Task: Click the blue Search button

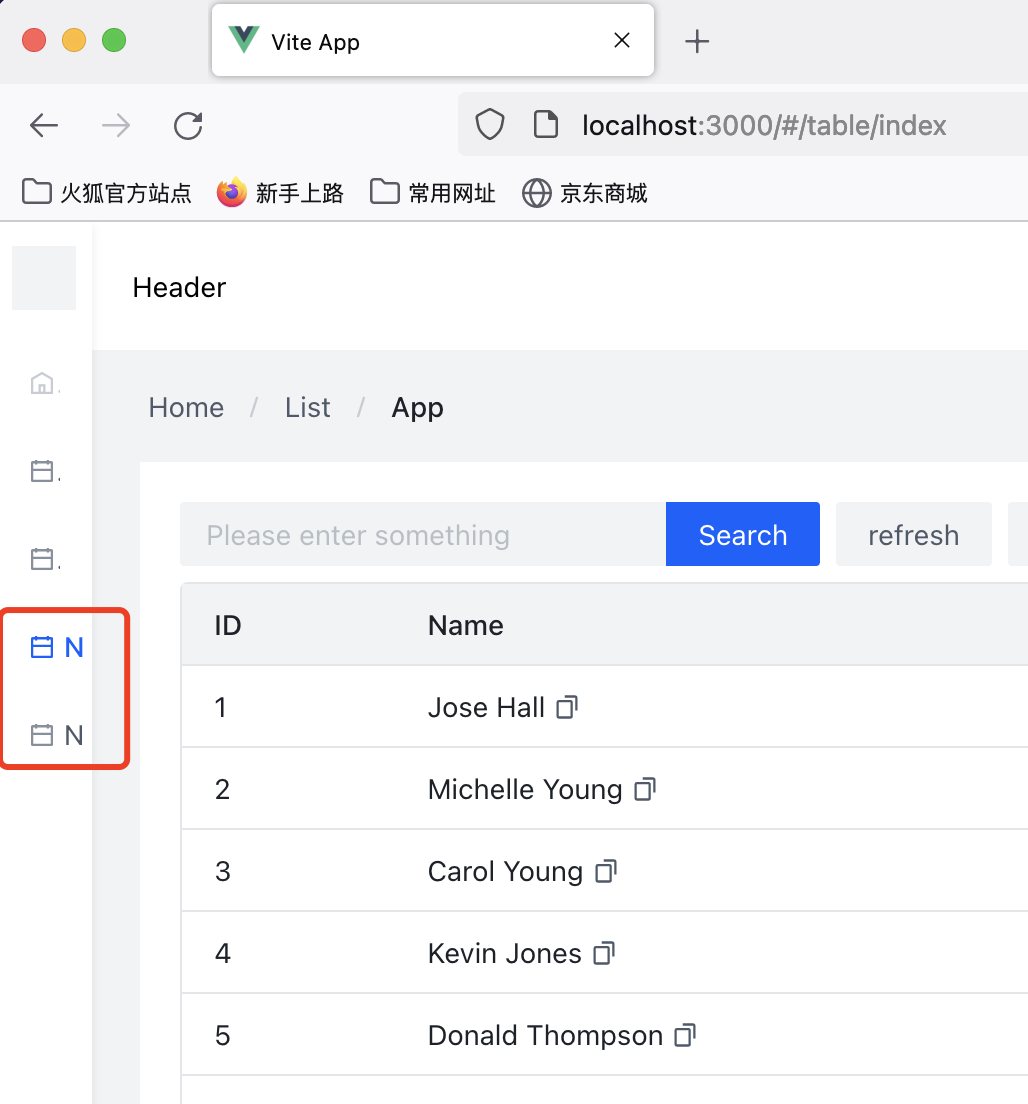Action: tap(743, 534)
